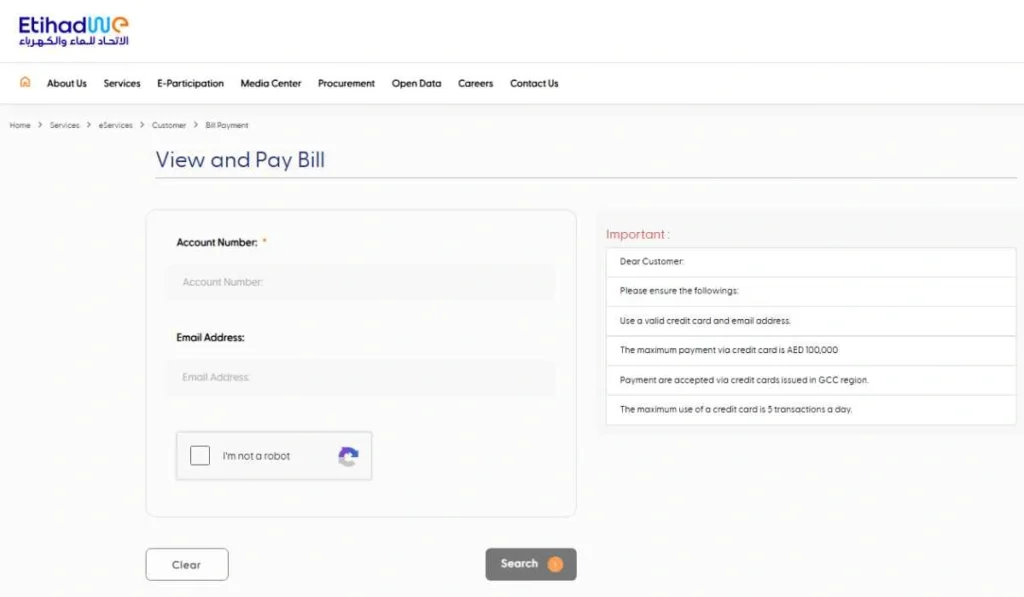This screenshot has width=1024, height=597.
Task: Open the About Us menu
Action: pyautogui.click(x=67, y=84)
